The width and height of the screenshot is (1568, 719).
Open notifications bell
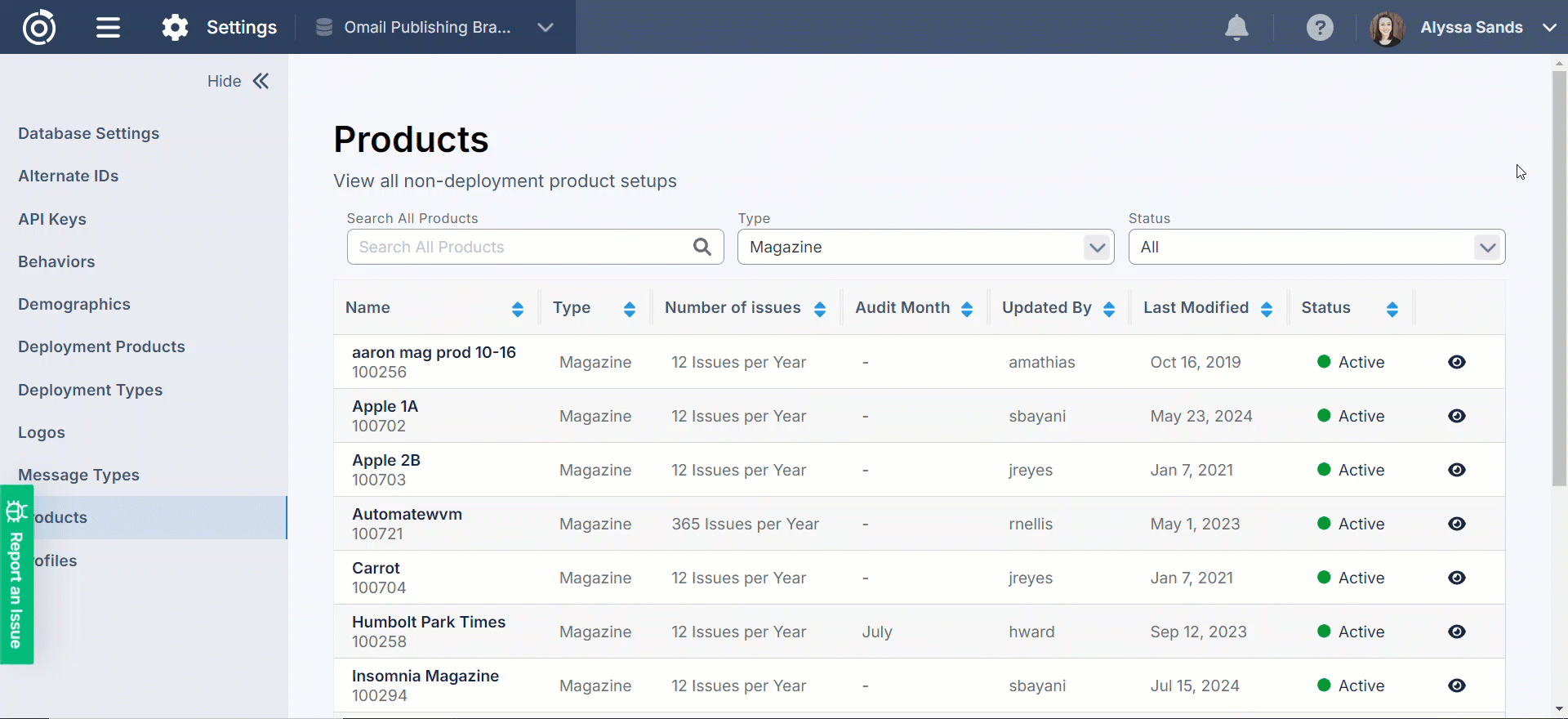(1236, 27)
